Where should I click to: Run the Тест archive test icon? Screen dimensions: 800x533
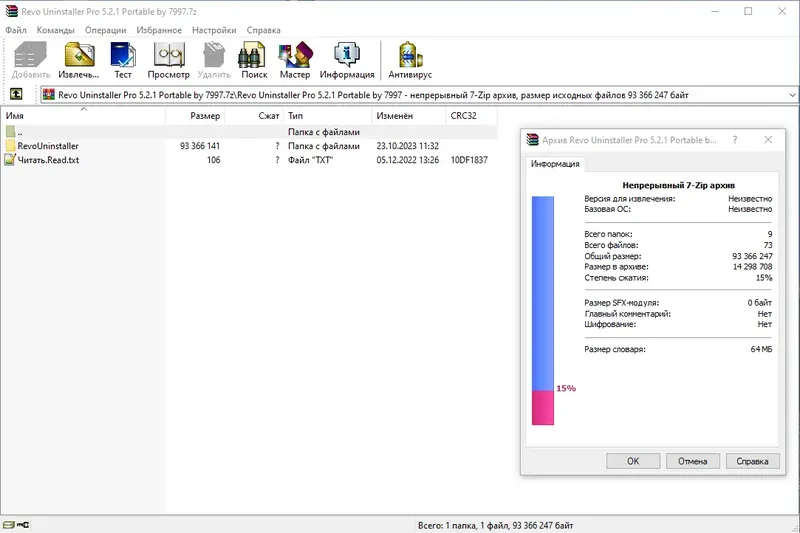(122, 60)
